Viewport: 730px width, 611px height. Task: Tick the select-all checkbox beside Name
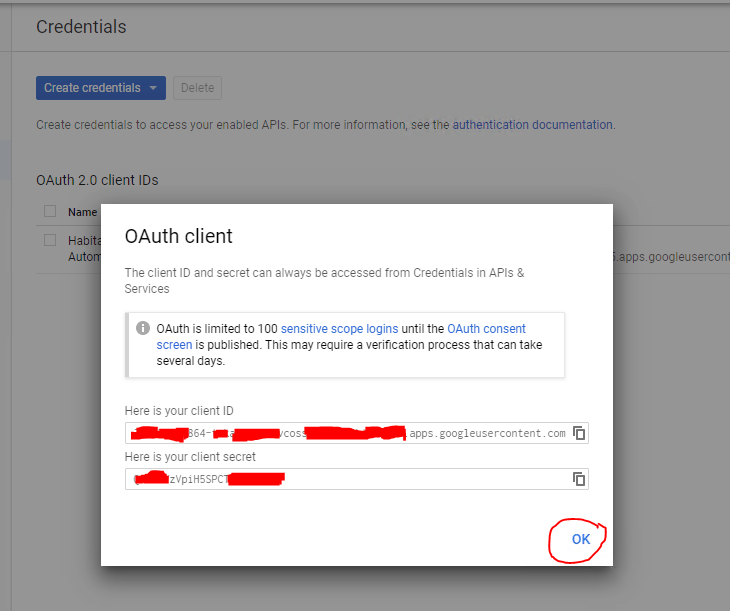point(50,211)
